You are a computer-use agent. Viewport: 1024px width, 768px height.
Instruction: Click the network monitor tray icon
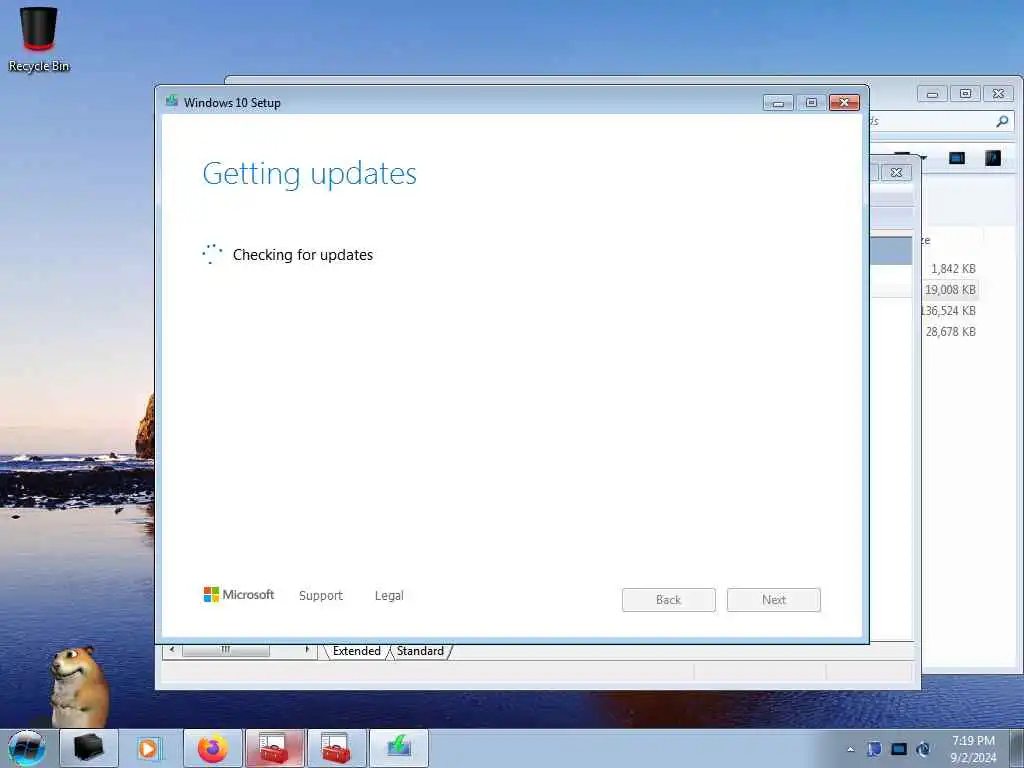point(899,749)
